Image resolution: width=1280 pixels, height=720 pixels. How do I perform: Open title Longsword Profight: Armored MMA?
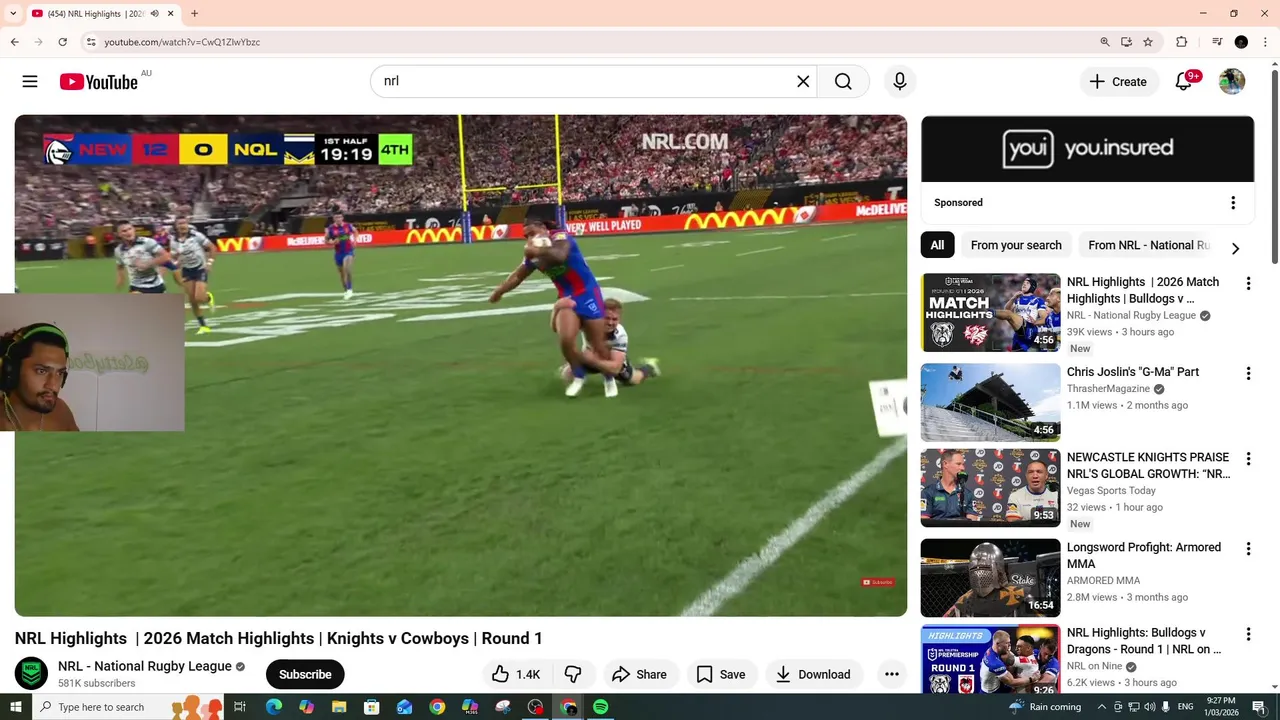(1144, 556)
